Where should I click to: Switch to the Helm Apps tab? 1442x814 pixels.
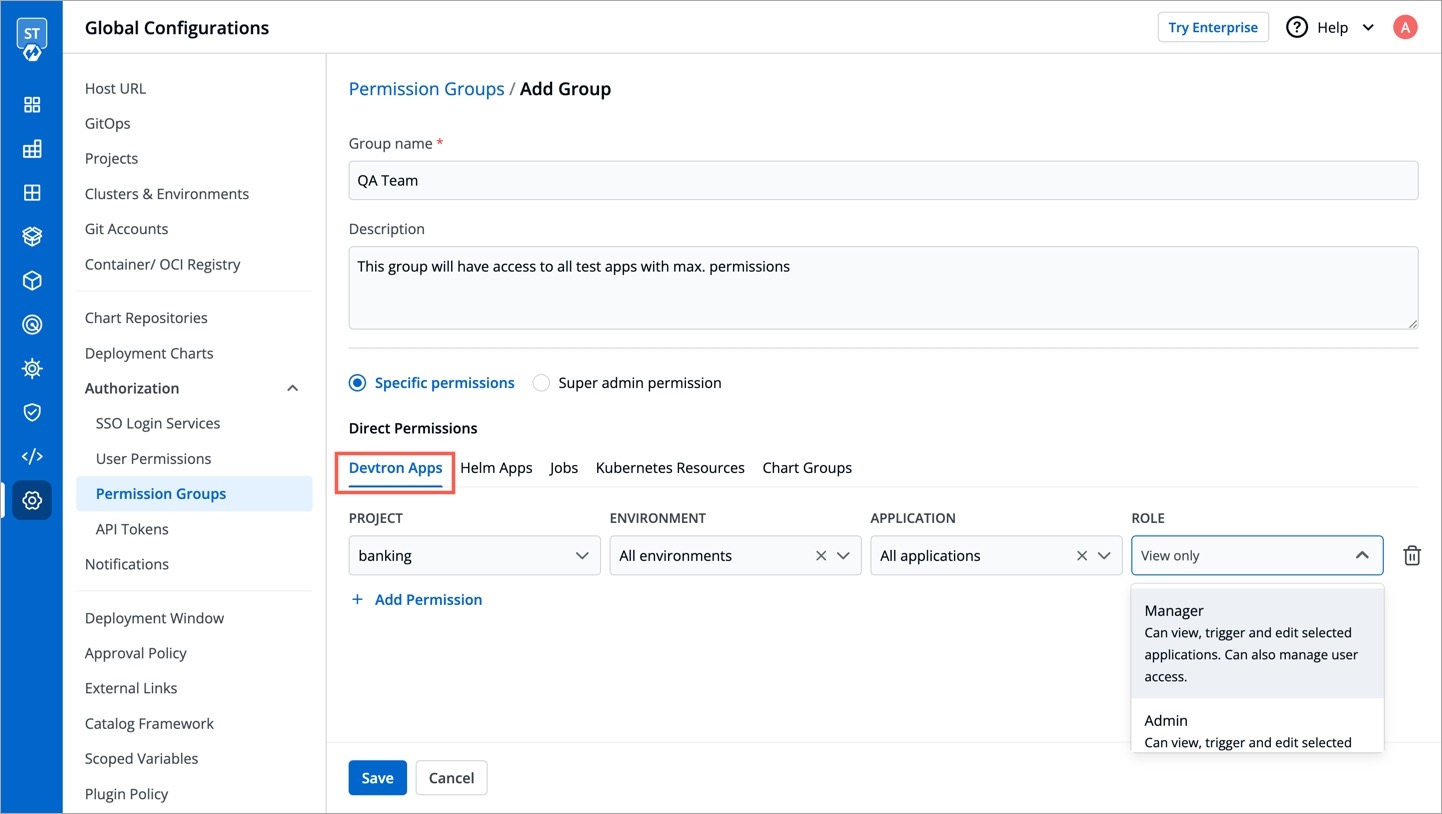click(496, 468)
